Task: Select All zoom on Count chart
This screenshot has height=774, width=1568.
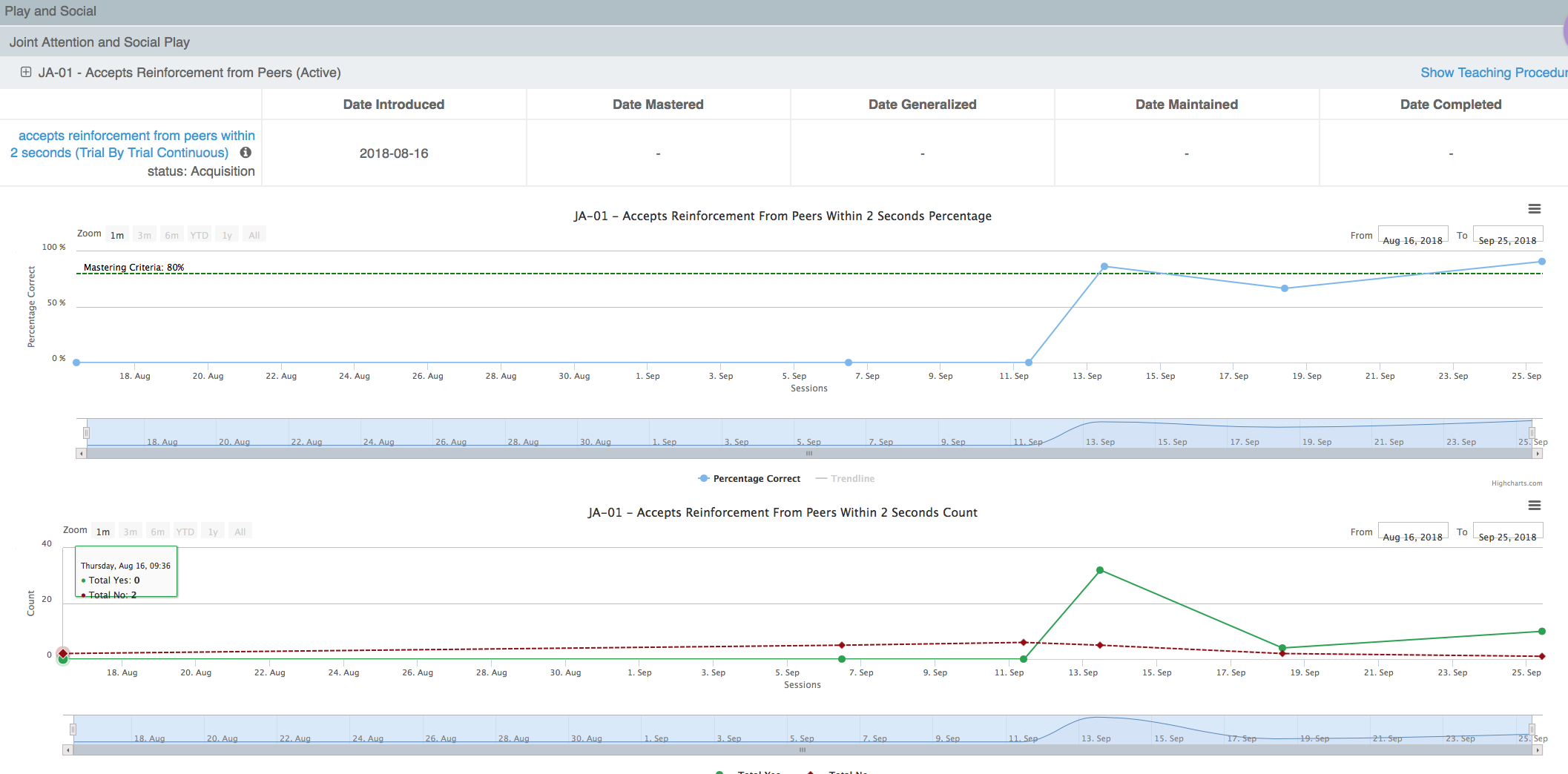Action: coord(240,532)
